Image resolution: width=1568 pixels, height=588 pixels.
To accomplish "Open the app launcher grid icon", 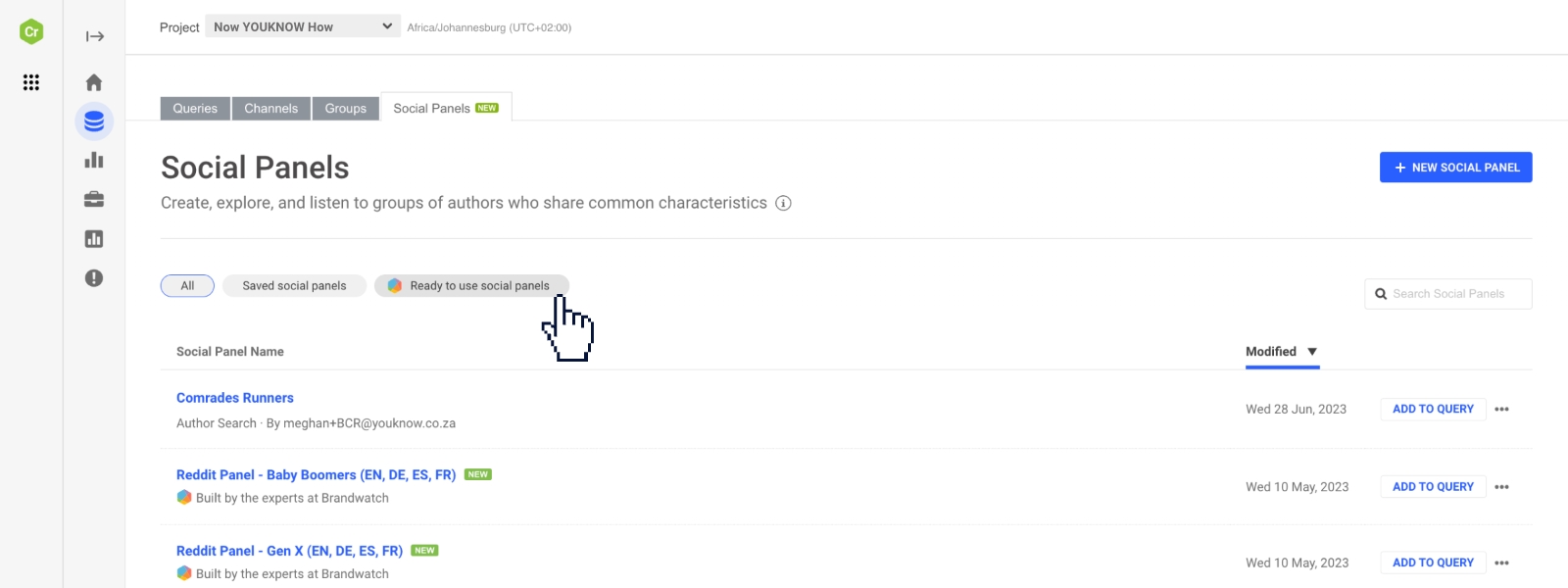I will click(32, 82).
